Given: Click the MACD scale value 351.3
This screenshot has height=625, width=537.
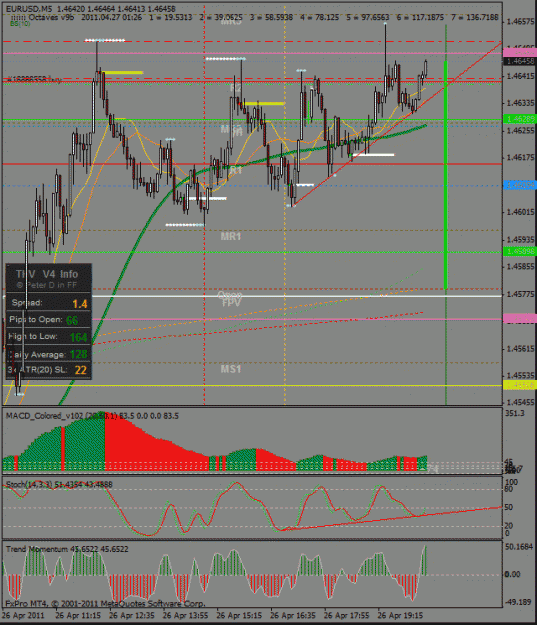Looking at the screenshot, I should 515,414.
